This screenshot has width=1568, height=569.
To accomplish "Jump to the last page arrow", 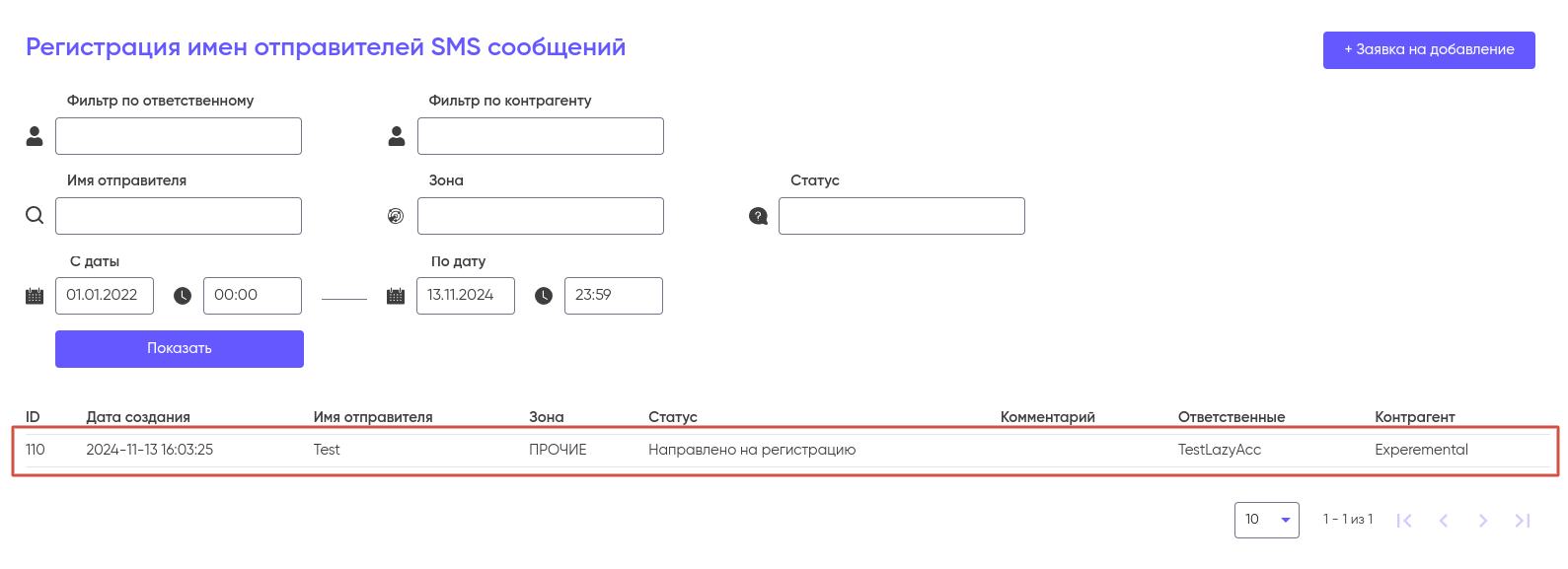I will 1523,521.
